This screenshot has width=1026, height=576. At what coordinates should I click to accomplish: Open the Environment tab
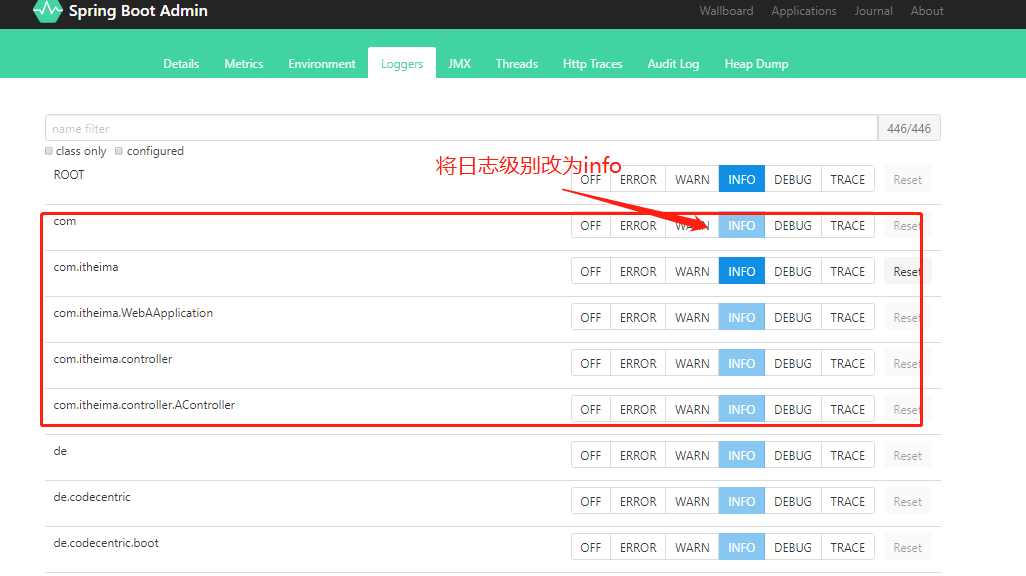321,63
